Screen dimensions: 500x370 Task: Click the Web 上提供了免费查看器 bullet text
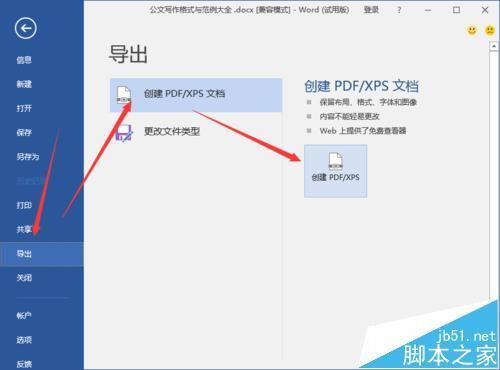tap(363, 131)
